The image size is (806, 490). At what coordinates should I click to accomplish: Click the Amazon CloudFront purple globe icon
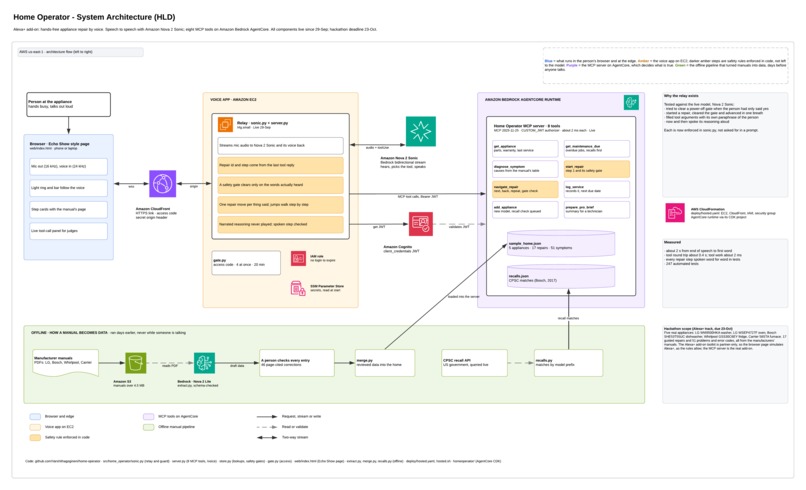tap(162, 184)
